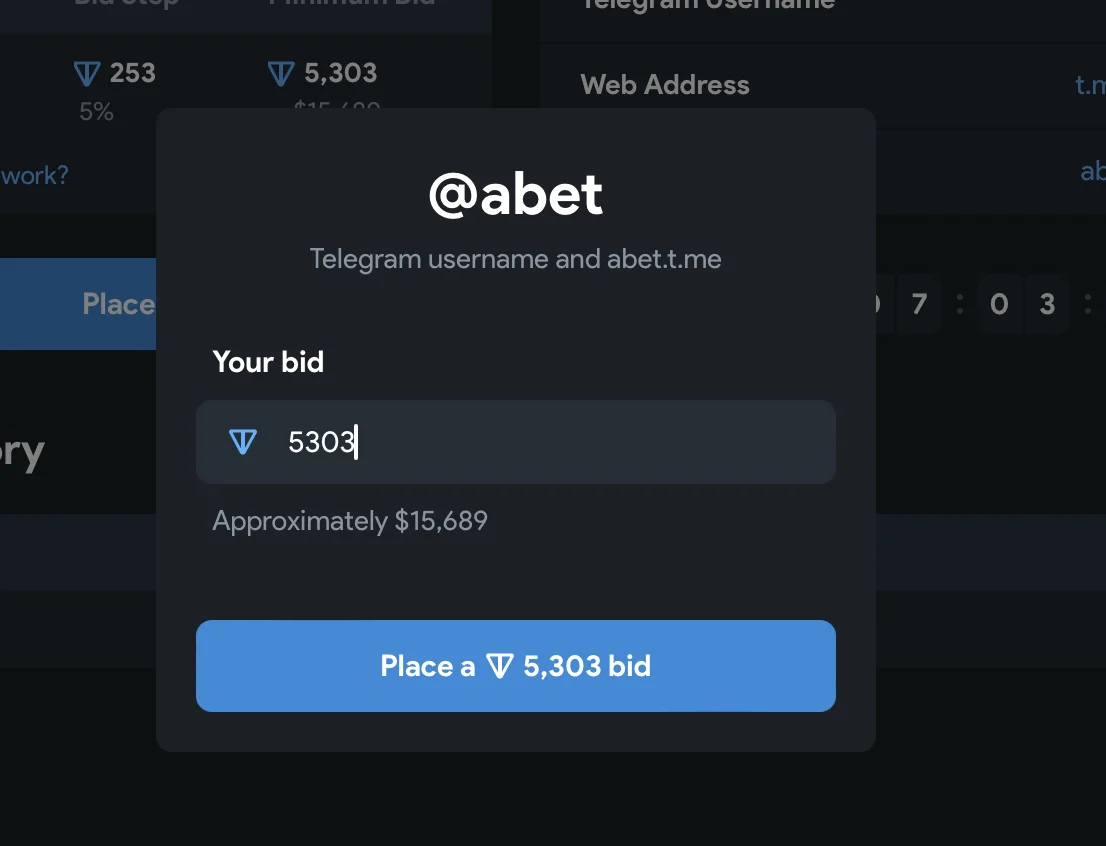Screen dimensions: 1106x846
Task: Click the 'Your bid' label
Action: coord(268,362)
